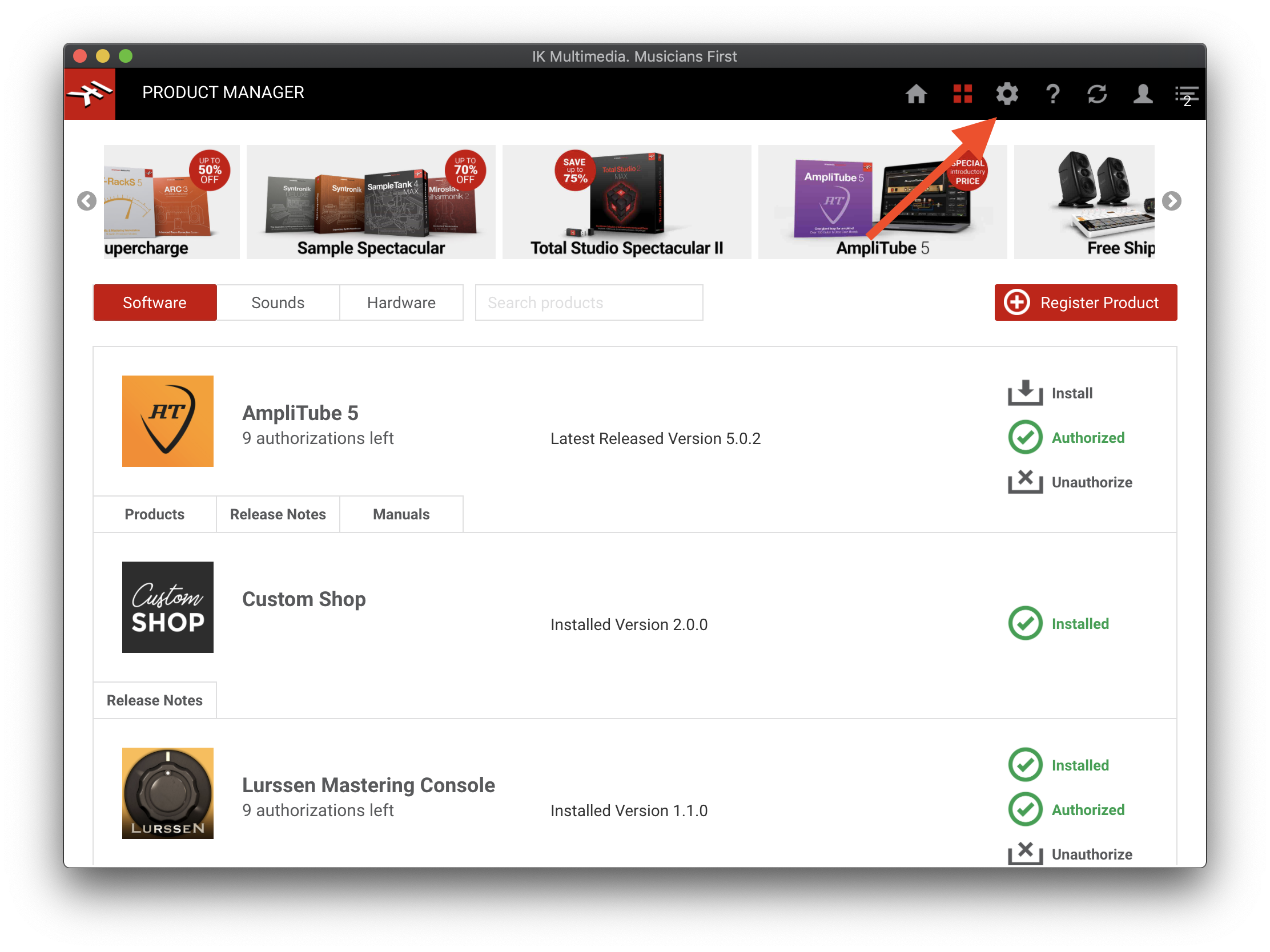
Task: Click the AmpliTube 5 product title
Action: tap(300, 413)
